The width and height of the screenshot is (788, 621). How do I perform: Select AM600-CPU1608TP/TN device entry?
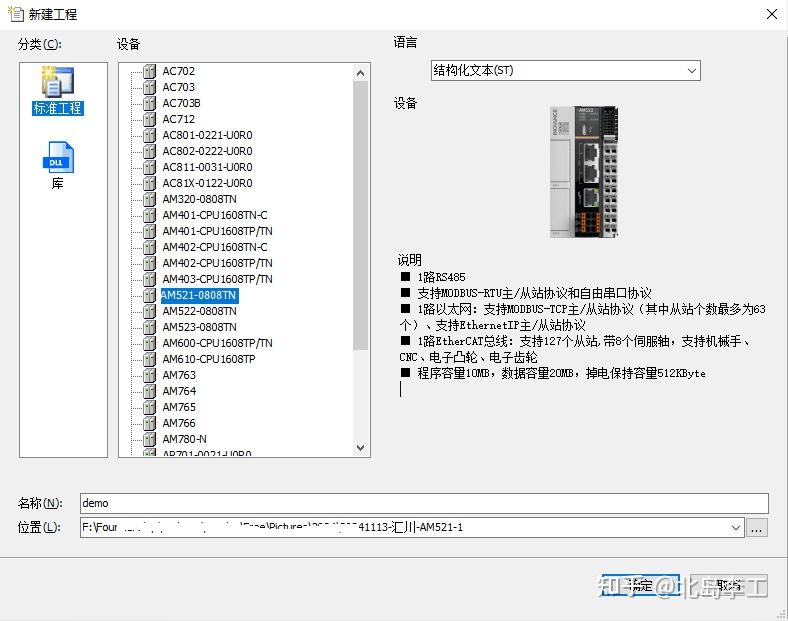click(x=217, y=343)
